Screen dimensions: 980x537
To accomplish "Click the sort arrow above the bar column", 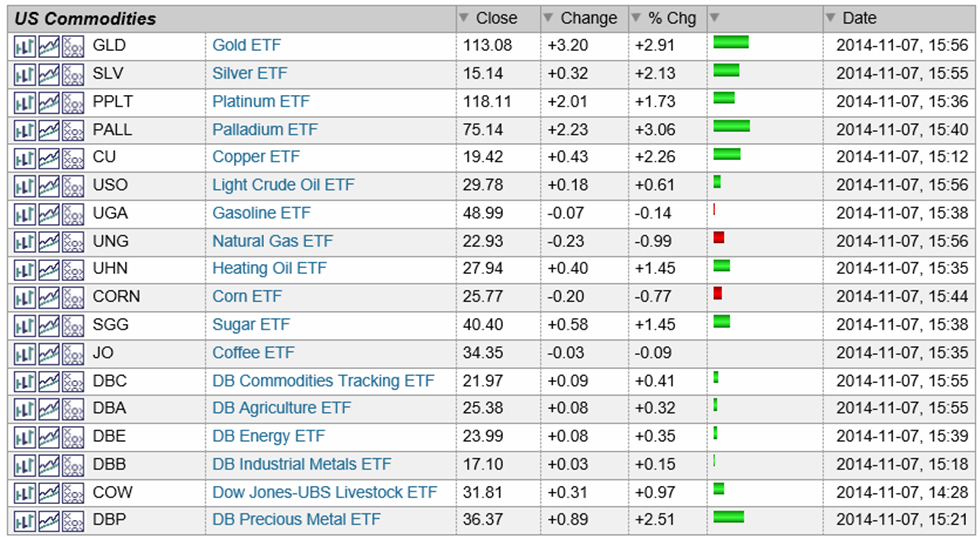I will click(714, 18).
